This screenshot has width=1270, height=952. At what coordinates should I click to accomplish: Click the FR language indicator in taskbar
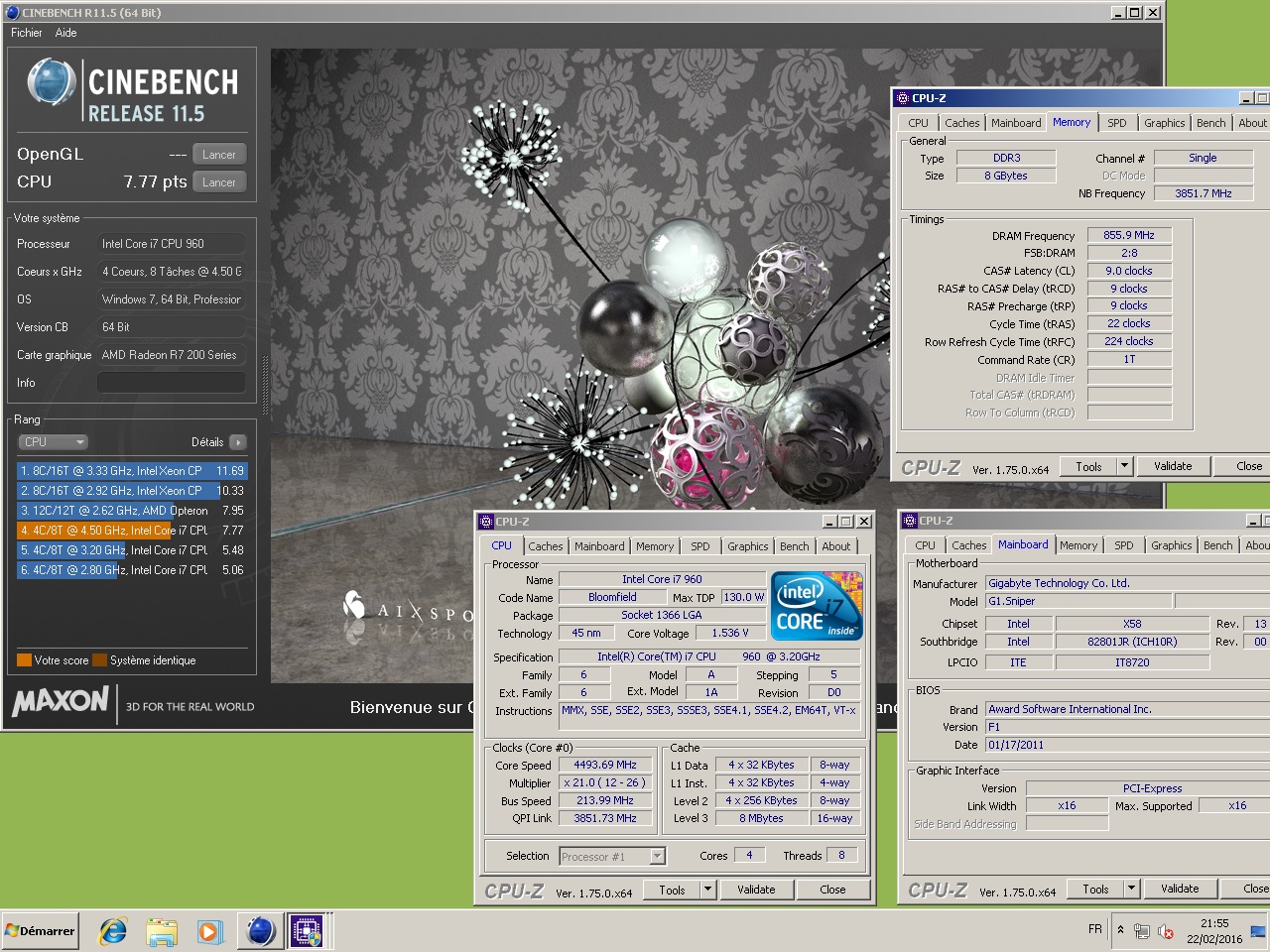click(x=1095, y=929)
